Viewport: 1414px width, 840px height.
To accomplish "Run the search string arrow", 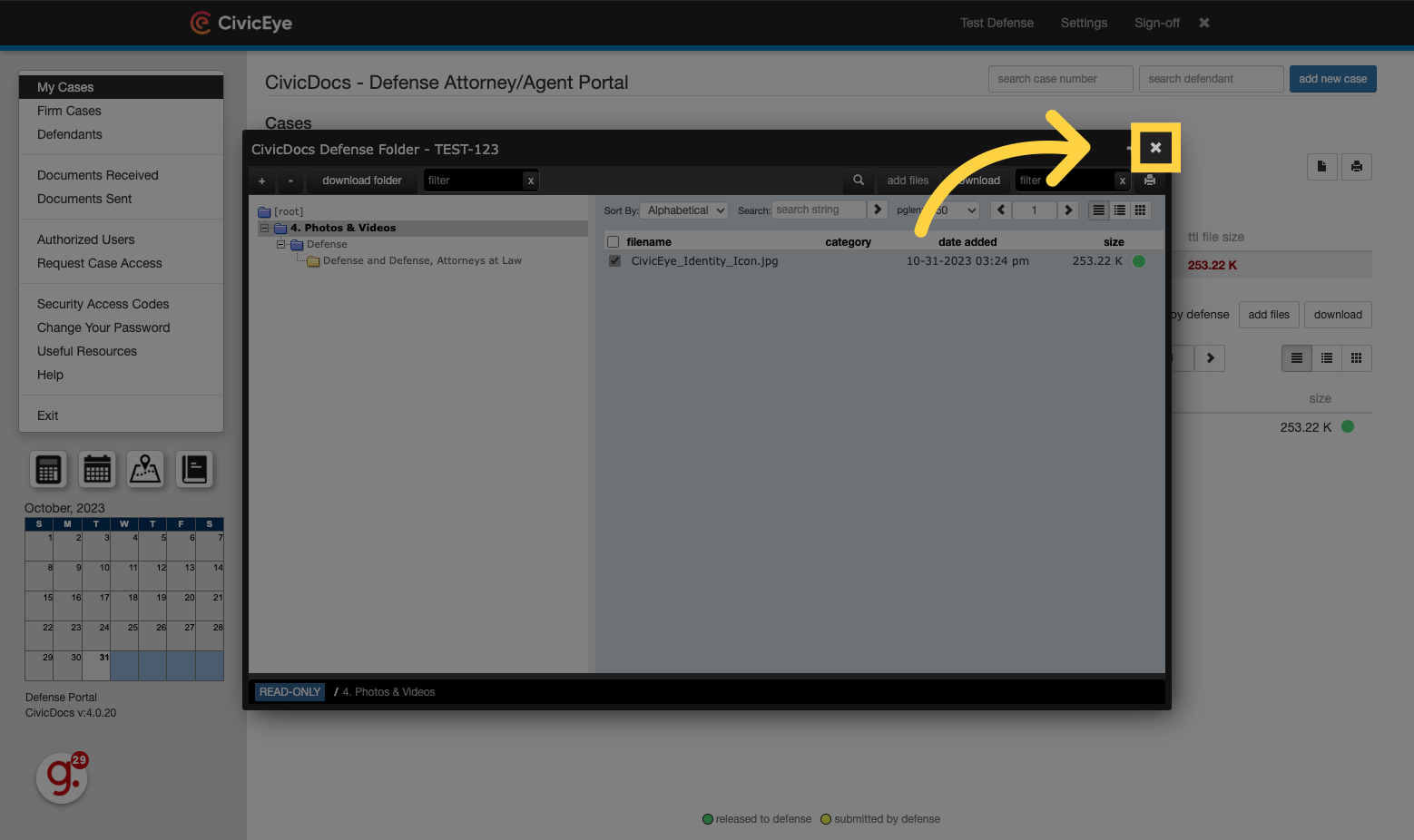I will coord(878,210).
